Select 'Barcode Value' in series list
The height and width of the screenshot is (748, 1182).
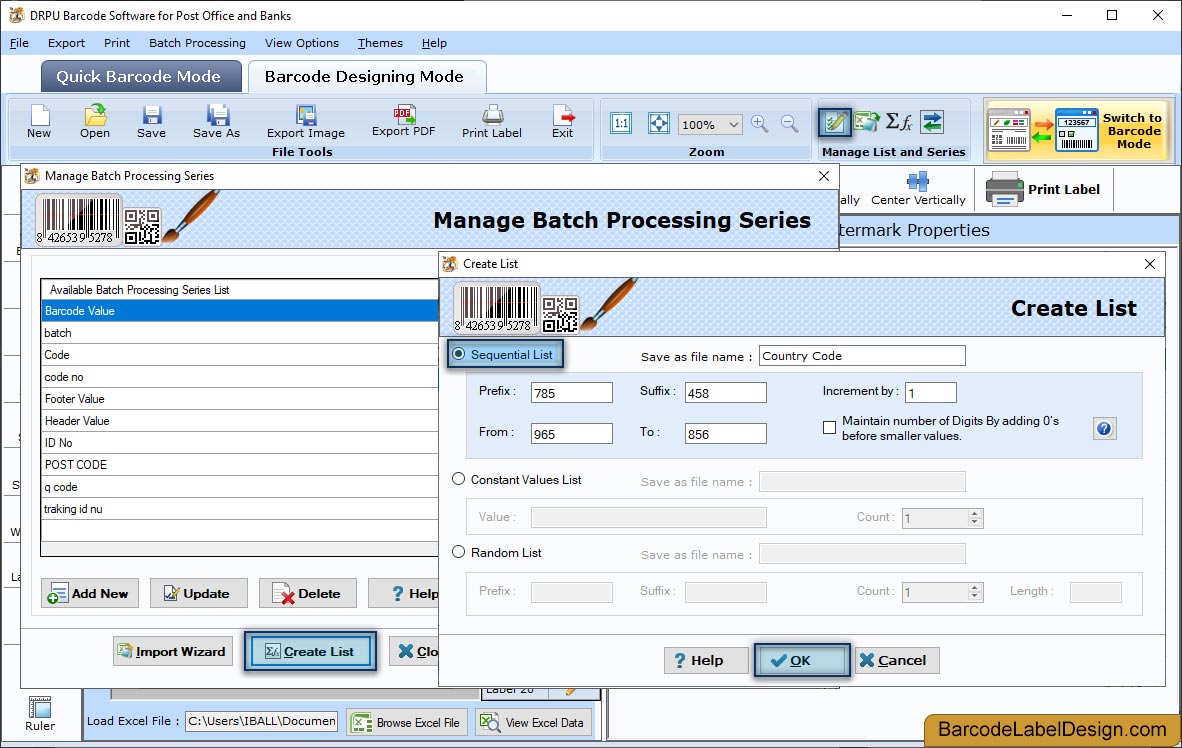[240, 311]
